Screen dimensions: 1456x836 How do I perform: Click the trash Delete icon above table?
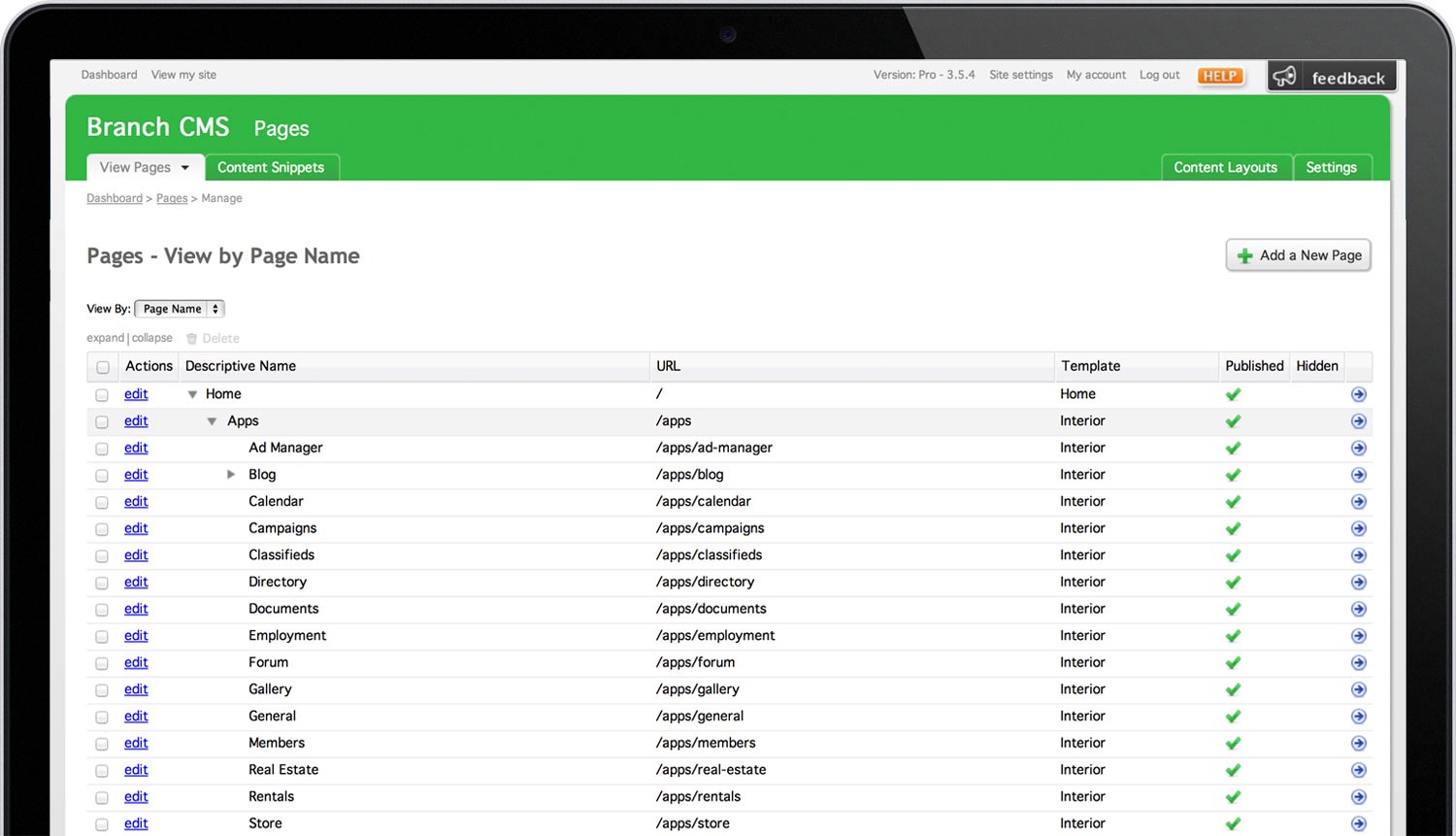[191, 339]
